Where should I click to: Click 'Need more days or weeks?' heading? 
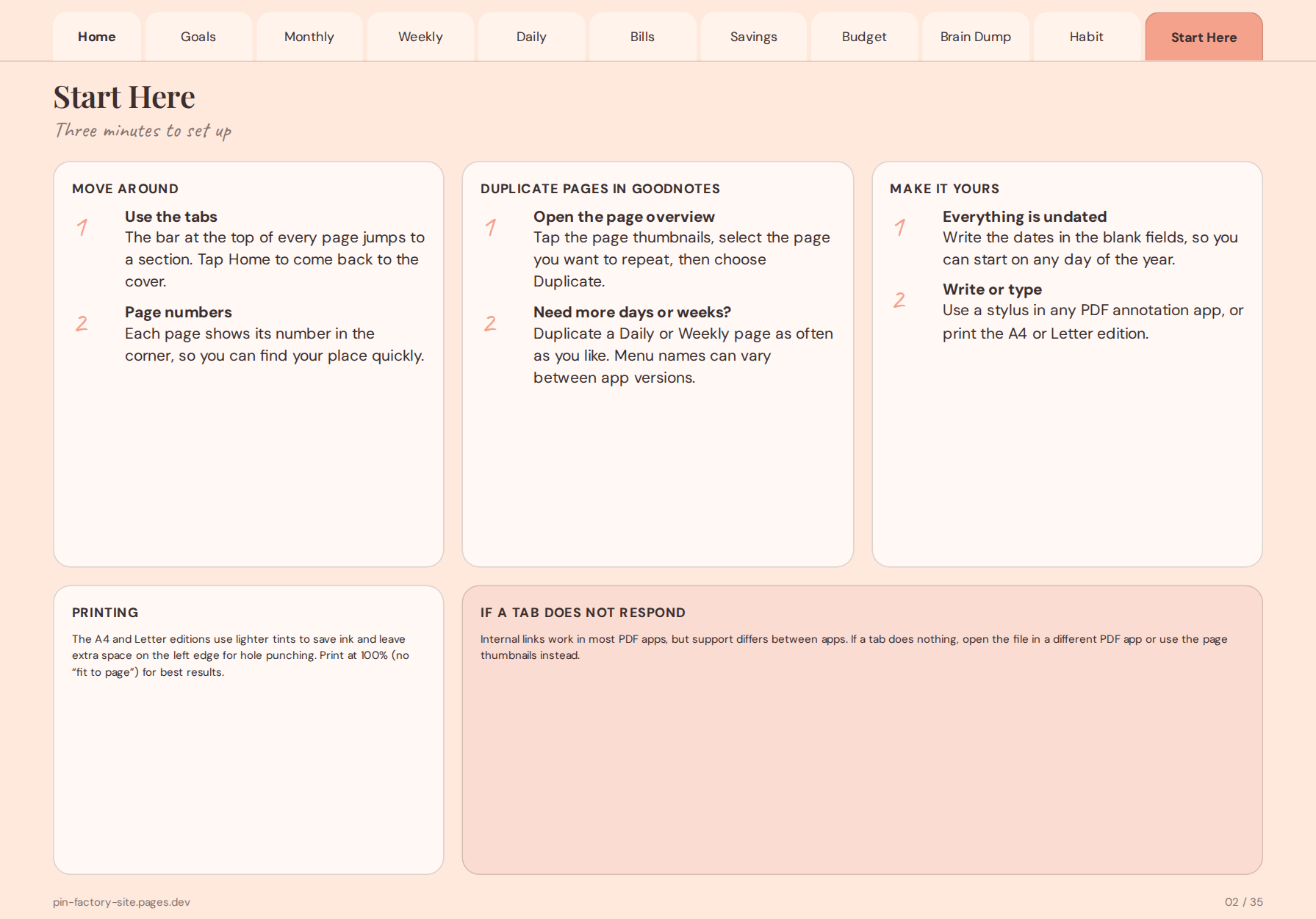pyautogui.click(x=632, y=312)
